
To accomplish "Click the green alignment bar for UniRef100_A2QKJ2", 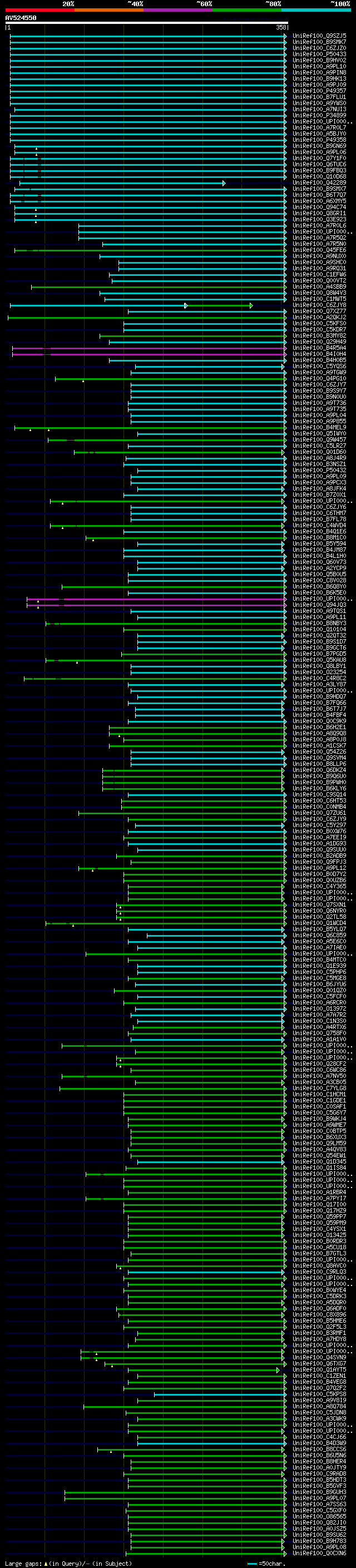I will pos(146,318).
